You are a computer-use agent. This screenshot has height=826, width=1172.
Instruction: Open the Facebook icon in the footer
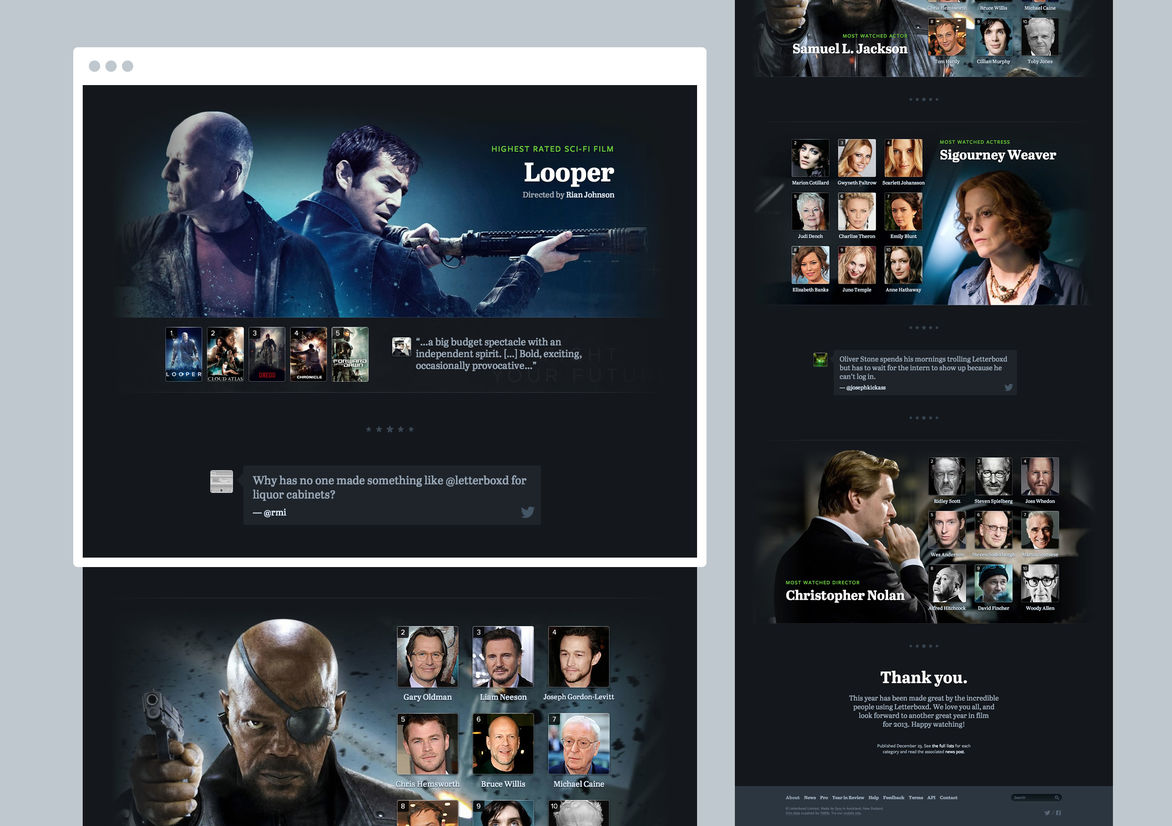(1058, 813)
